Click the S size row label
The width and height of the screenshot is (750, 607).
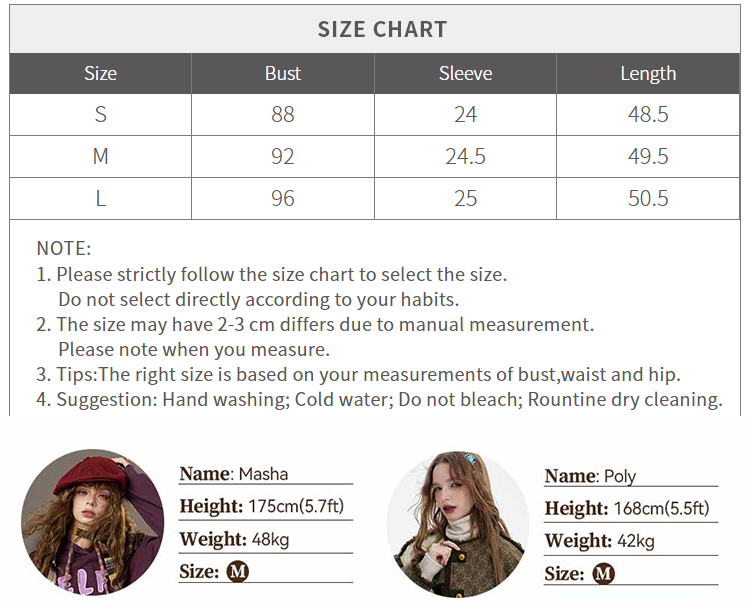pyautogui.click(x=100, y=115)
